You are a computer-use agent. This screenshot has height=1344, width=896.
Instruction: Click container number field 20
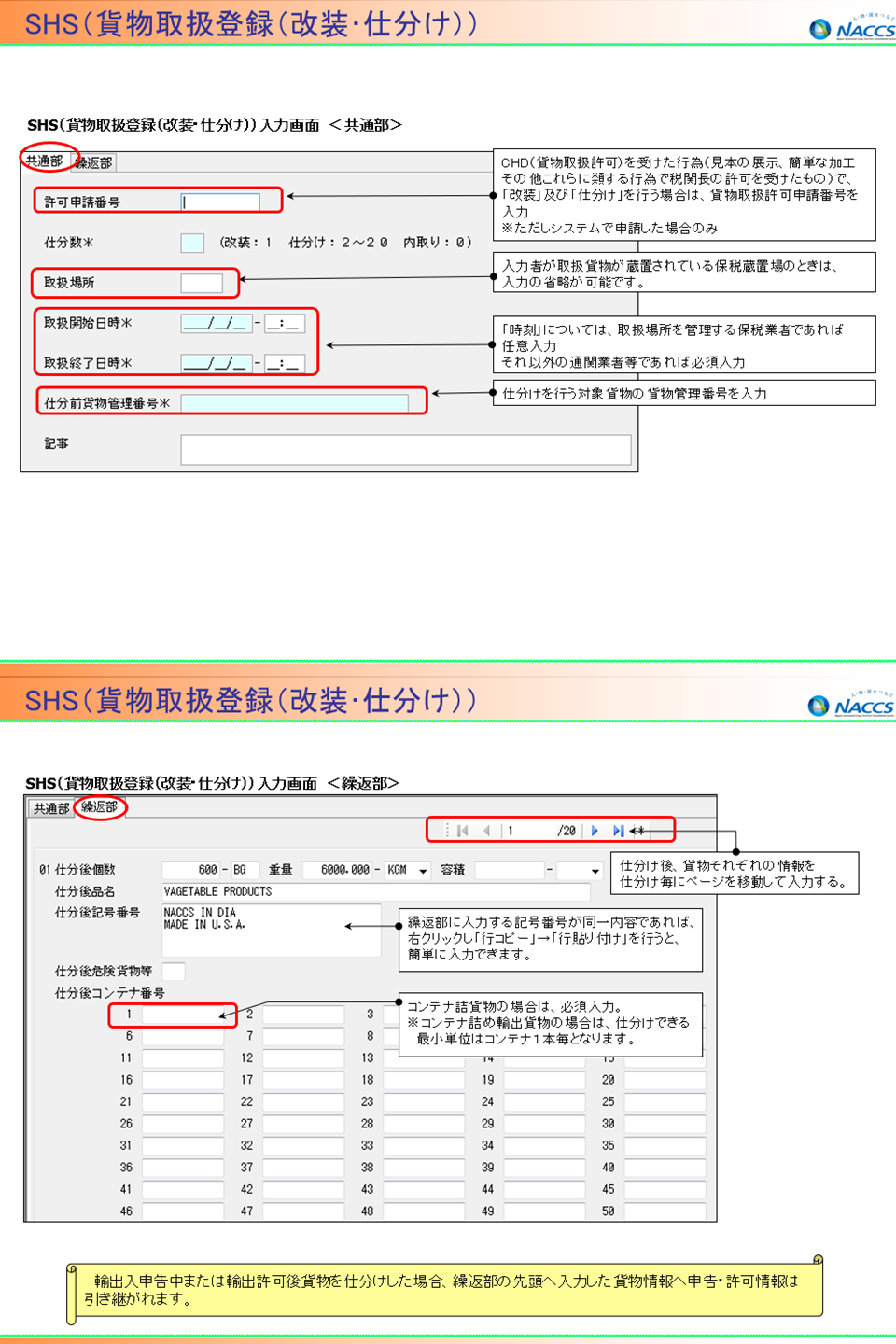coord(665,1080)
